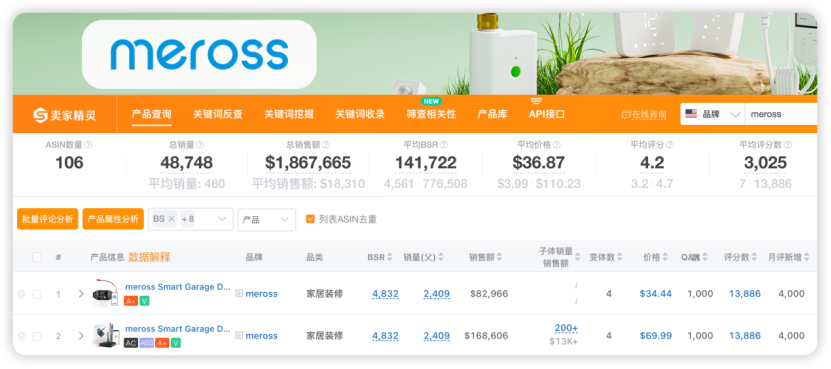Click the US flag icon in search

[691, 114]
